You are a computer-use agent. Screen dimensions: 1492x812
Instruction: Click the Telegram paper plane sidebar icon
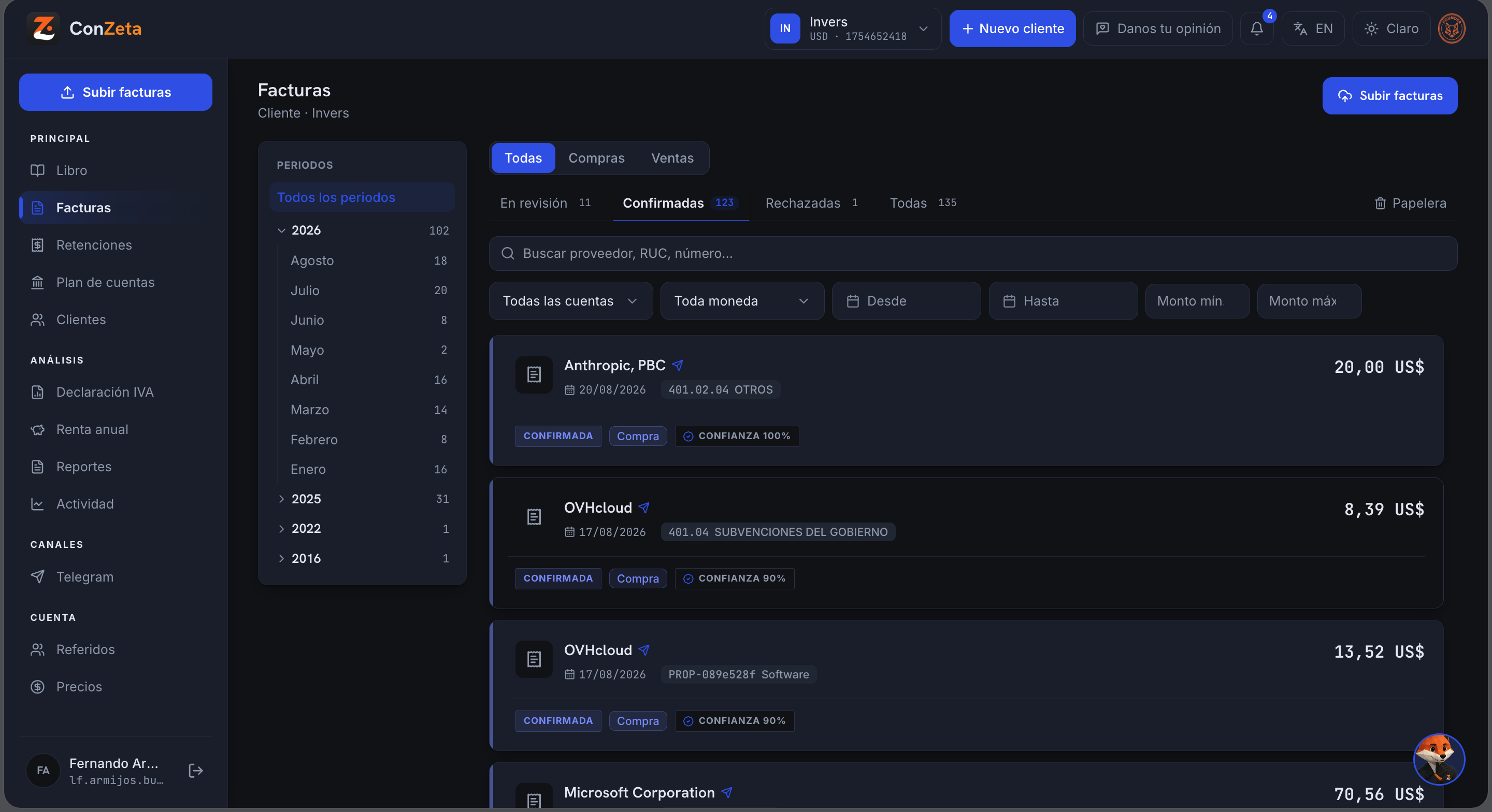[x=38, y=577]
